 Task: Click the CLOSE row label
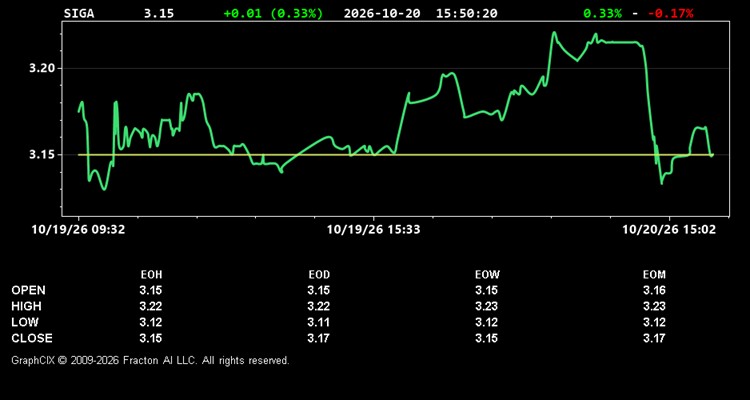click(32, 338)
